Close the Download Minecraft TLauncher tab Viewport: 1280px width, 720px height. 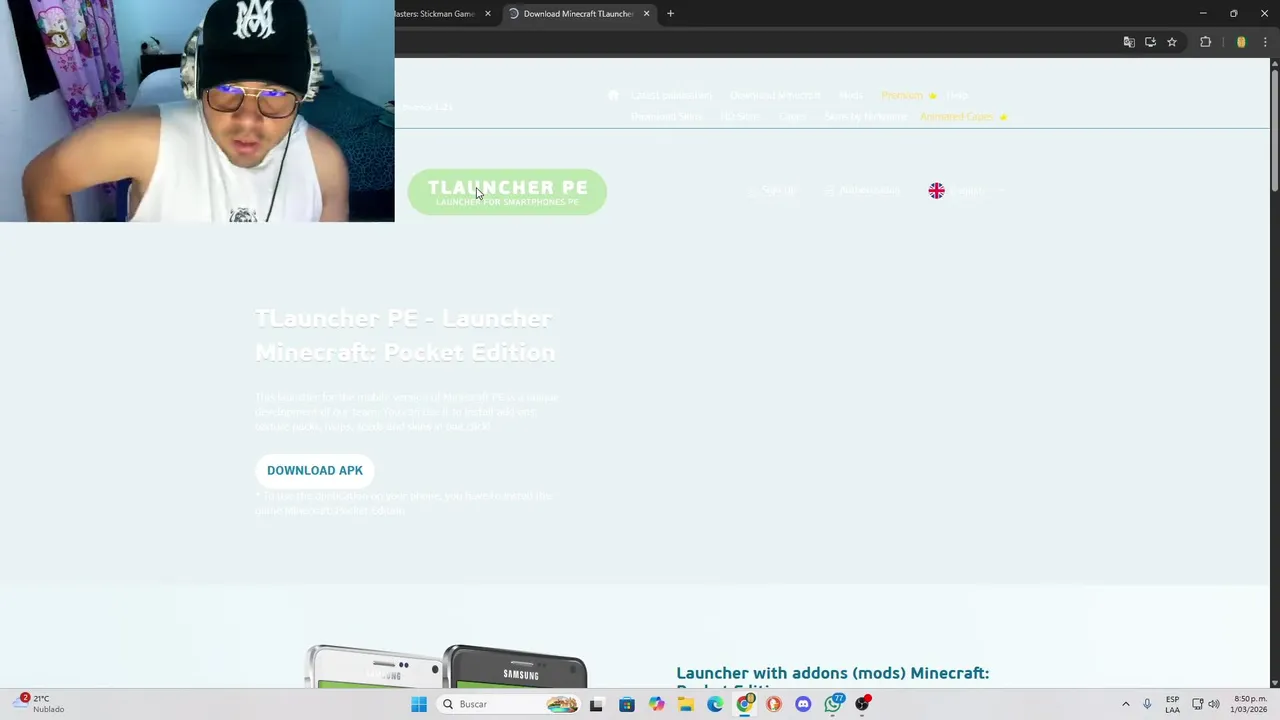click(x=646, y=14)
